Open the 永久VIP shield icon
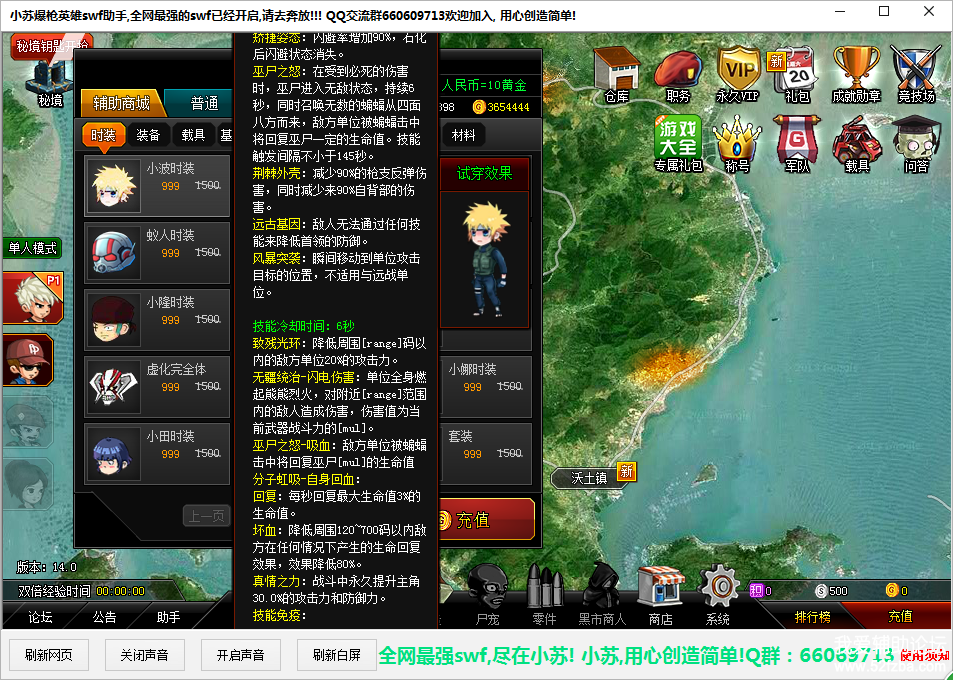Viewport: 953px width, 680px height. tap(738, 74)
